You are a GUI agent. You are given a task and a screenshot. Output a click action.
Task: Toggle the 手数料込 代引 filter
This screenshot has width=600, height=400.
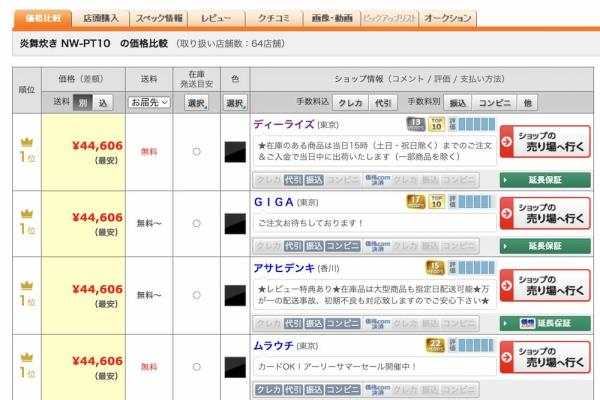click(x=383, y=103)
